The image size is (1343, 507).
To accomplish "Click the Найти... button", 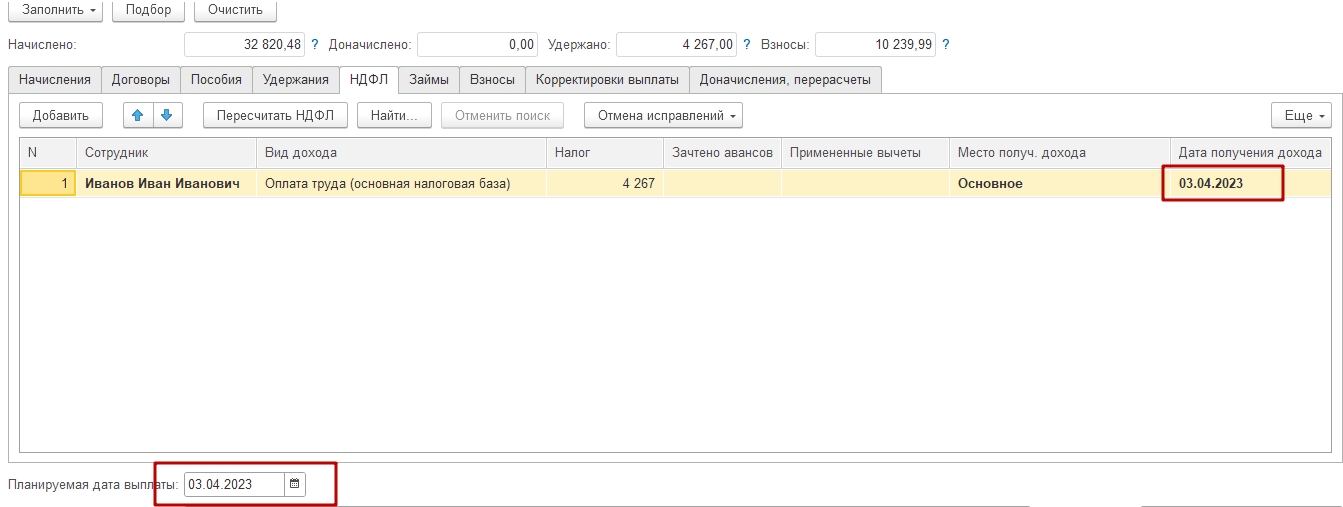I will [393, 115].
